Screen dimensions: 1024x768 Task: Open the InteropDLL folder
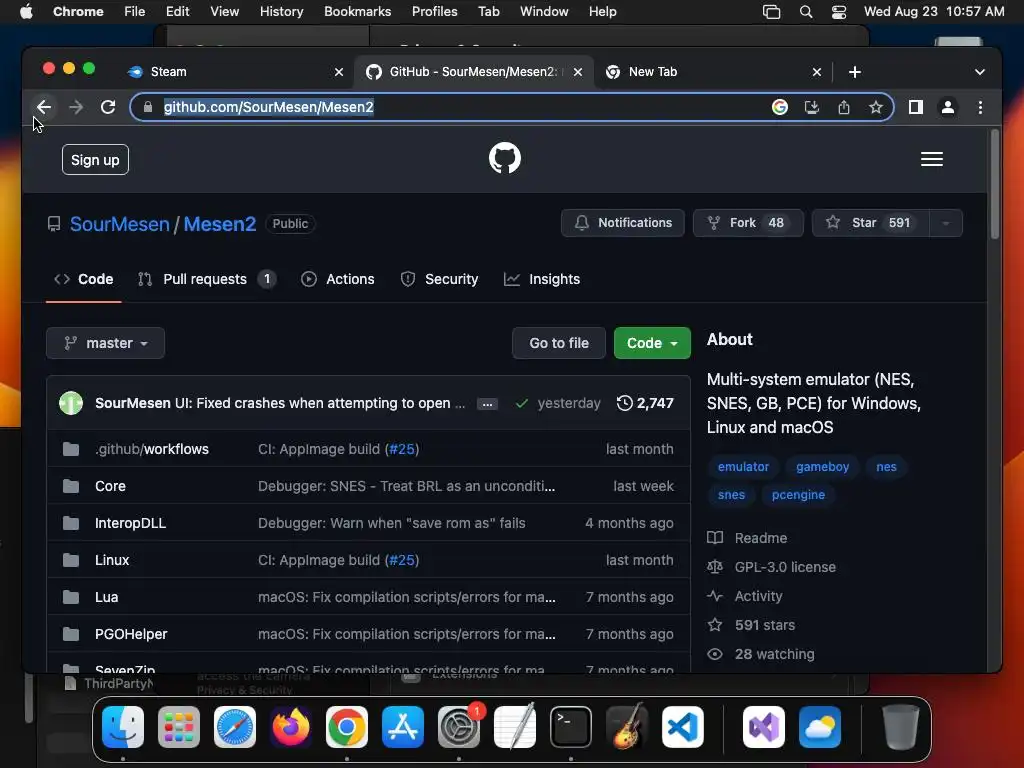click(131, 523)
